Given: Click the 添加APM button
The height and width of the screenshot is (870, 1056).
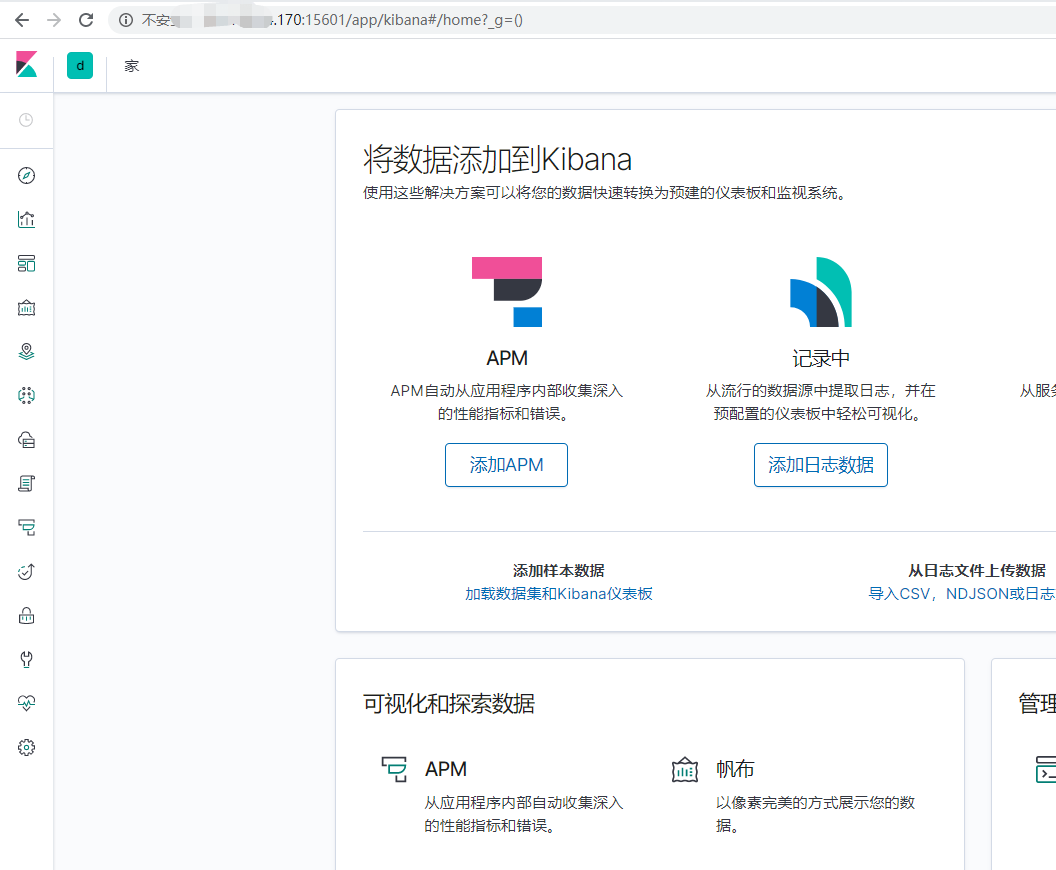Looking at the screenshot, I should (x=506, y=465).
